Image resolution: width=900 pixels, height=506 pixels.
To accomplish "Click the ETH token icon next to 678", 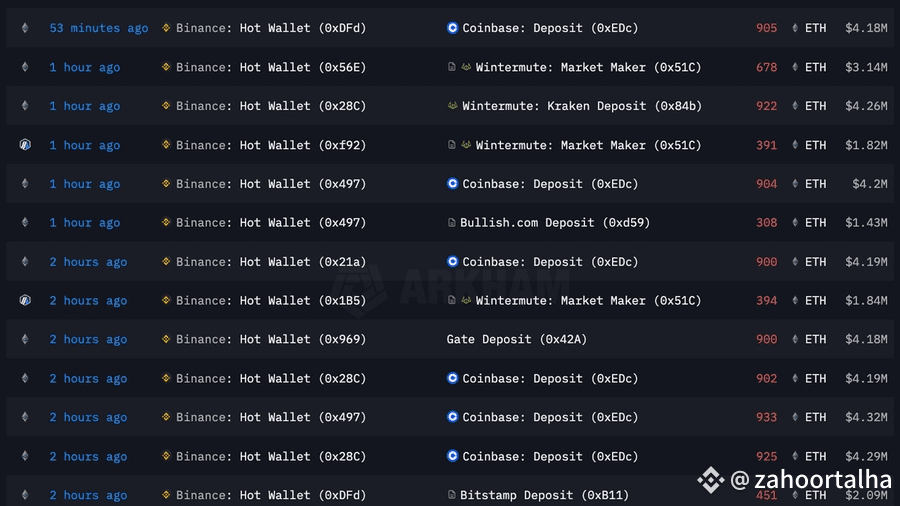I will (x=795, y=67).
